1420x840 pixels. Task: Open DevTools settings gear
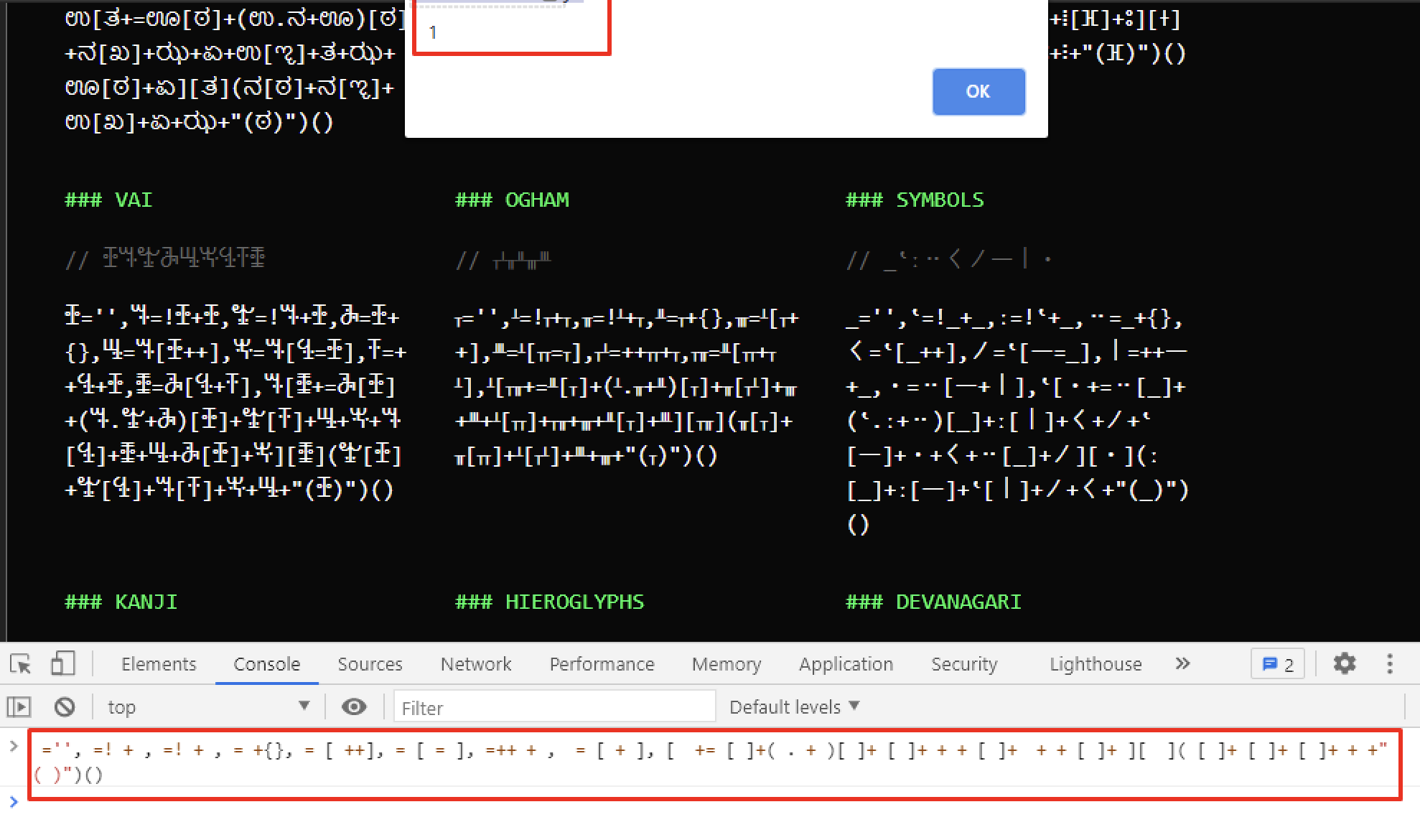pos(1344,664)
